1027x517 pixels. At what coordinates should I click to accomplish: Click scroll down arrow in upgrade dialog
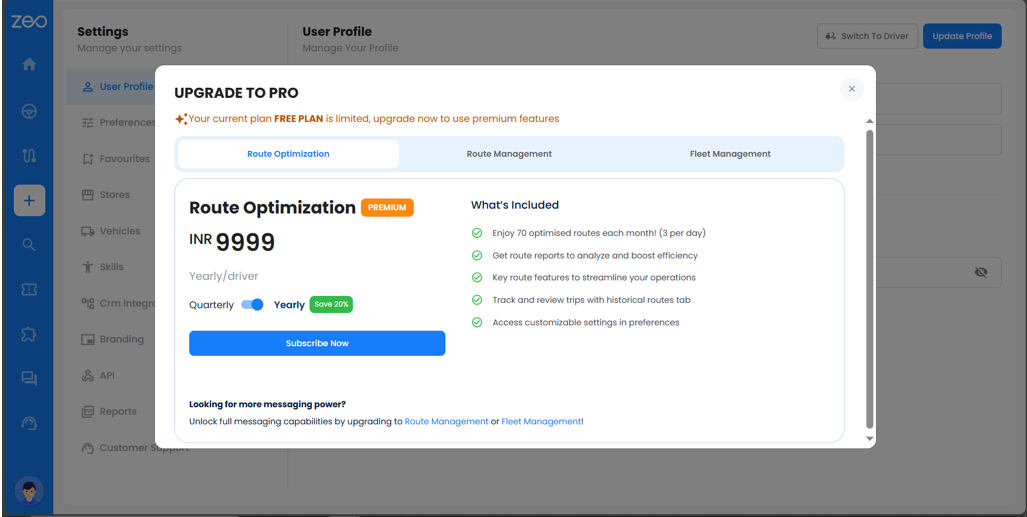(869, 438)
